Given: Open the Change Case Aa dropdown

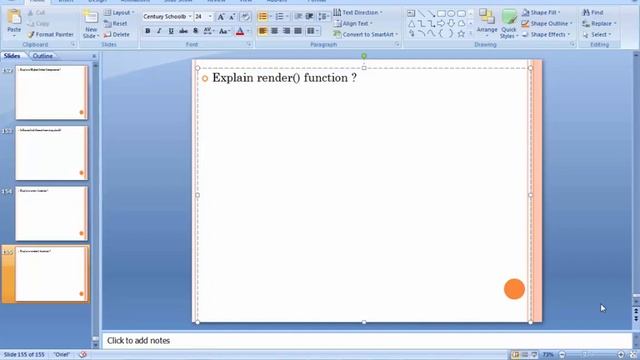Looking at the screenshot, I should (x=224, y=31).
